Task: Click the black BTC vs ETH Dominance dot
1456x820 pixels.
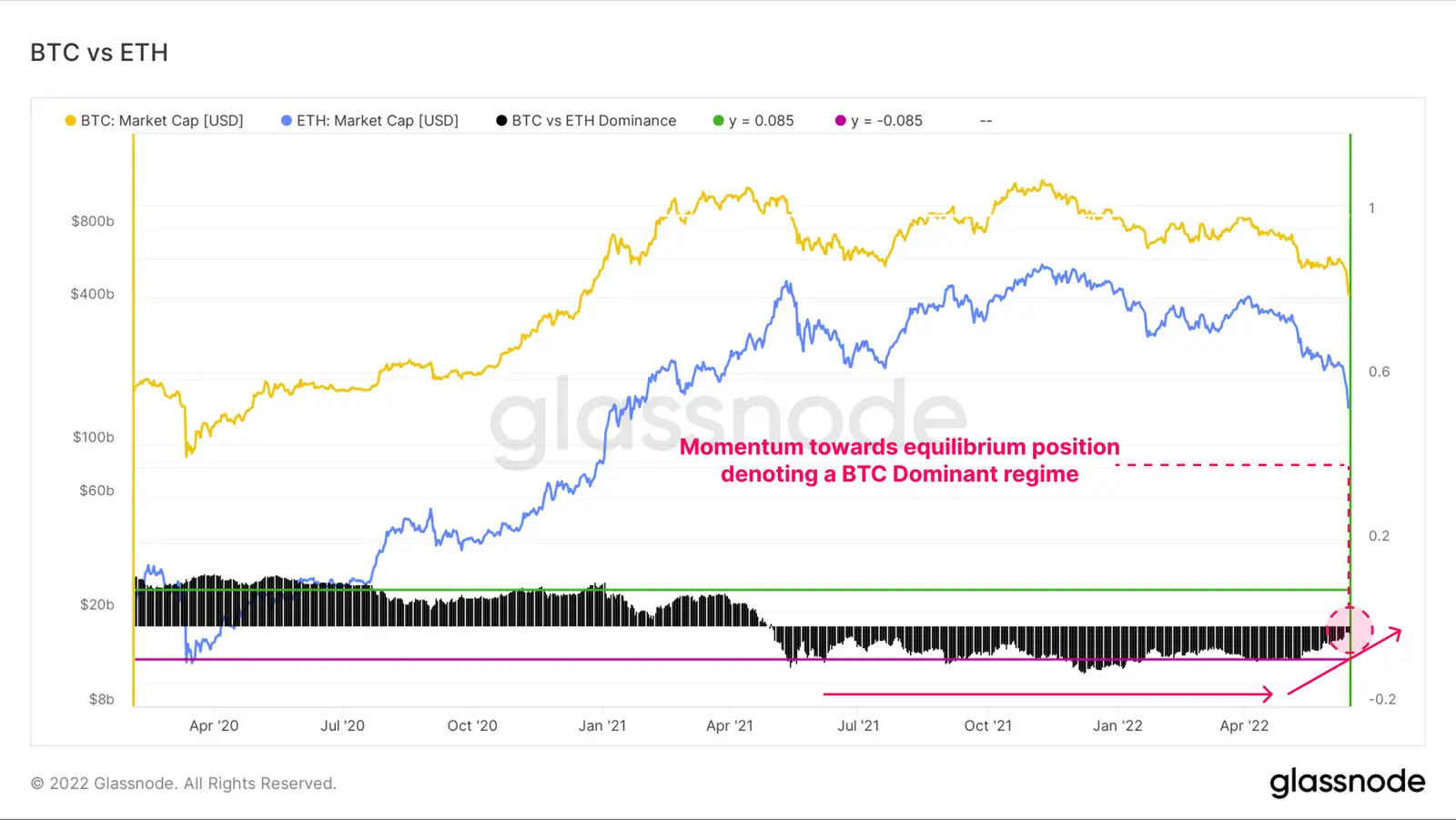Action: pos(501,121)
